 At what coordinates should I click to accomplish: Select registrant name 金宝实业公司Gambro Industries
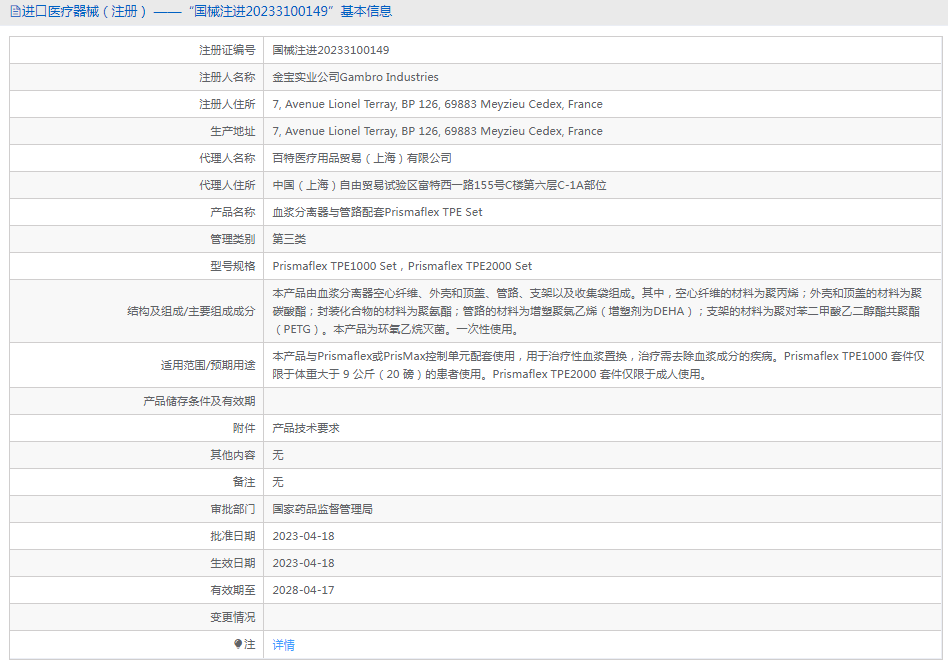356,77
